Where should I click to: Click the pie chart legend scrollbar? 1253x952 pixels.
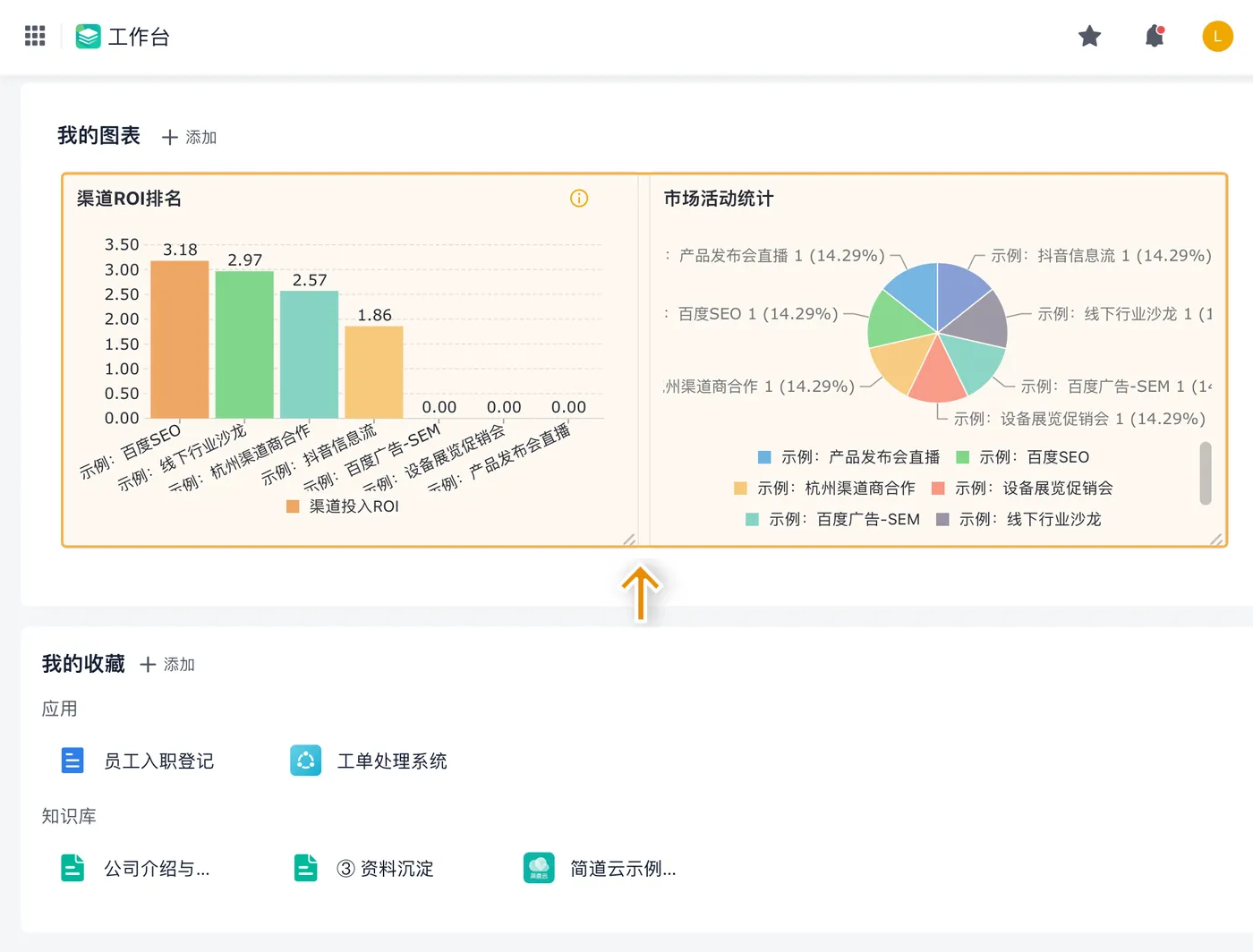(x=1206, y=473)
